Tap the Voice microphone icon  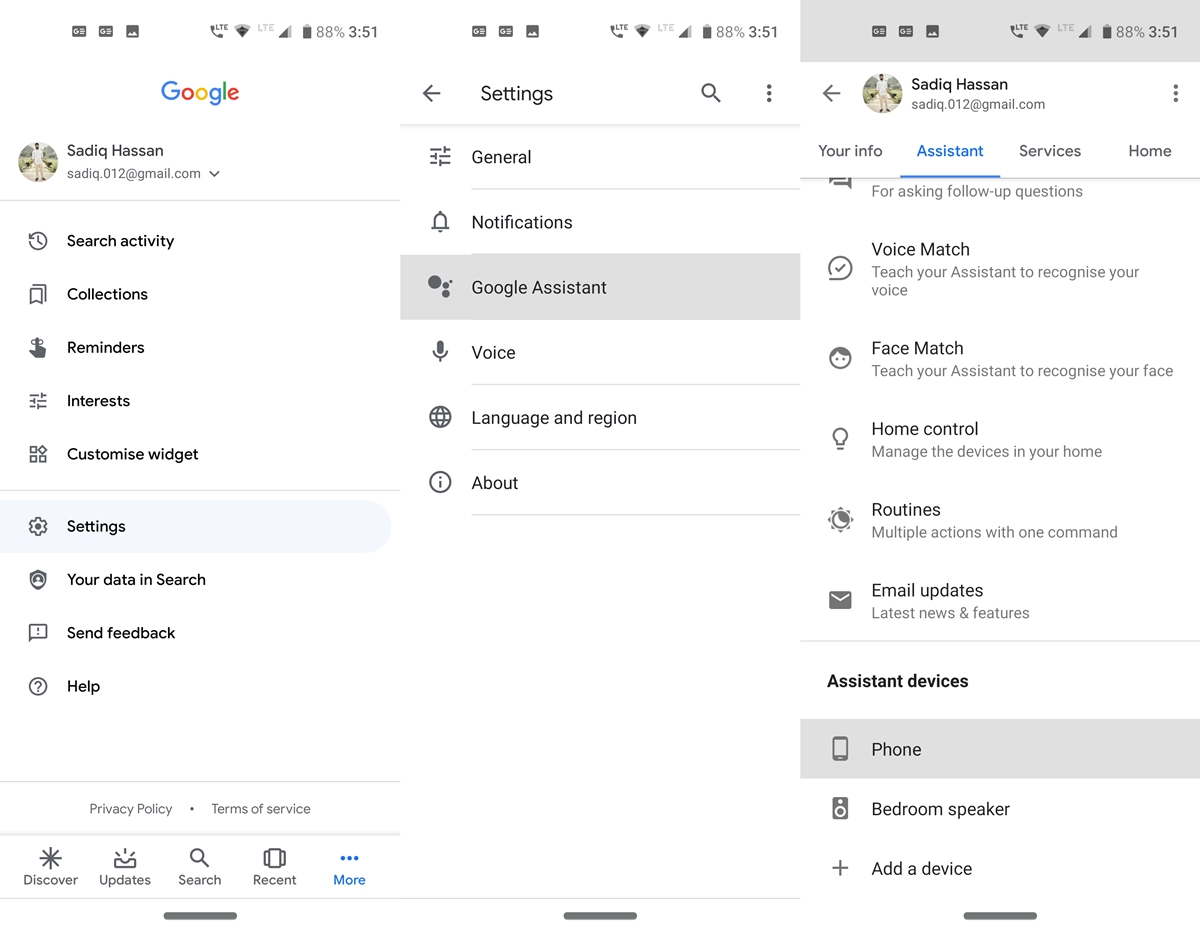440,352
